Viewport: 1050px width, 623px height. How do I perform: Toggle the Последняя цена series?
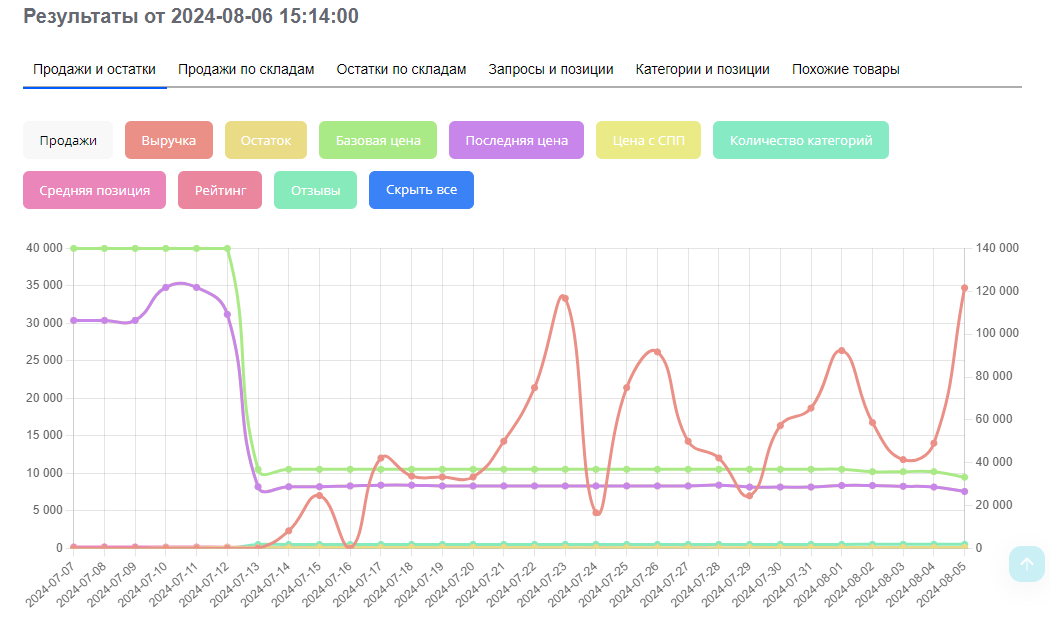pos(516,140)
